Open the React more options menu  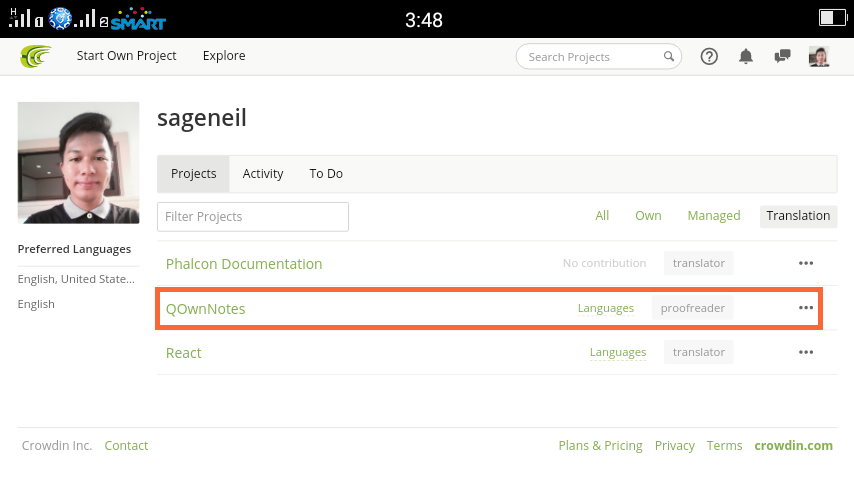click(x=806, y=352)
